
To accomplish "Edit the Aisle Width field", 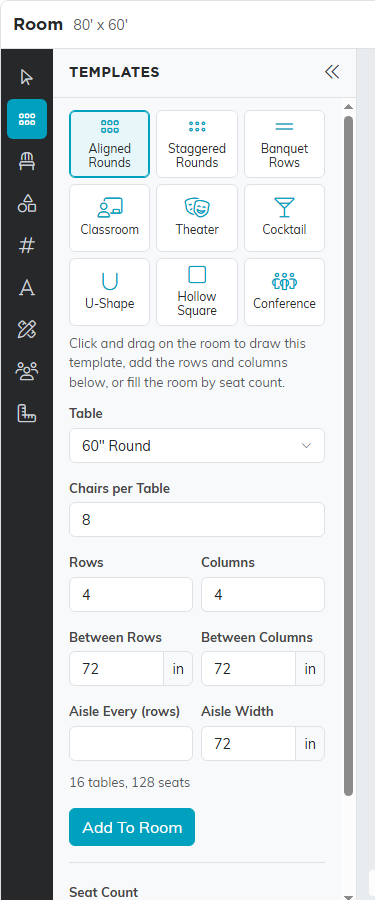I will (x=249, y=743).
